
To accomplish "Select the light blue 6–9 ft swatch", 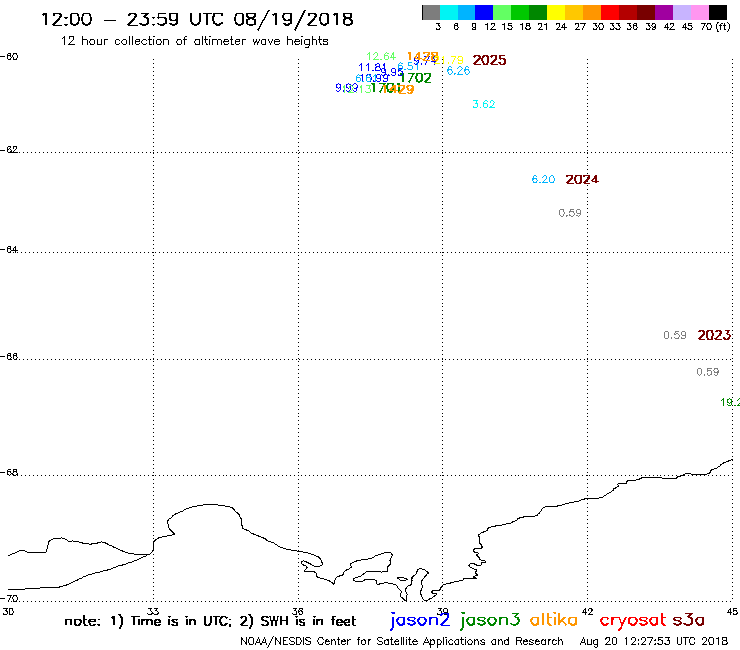I will point(467,12).
